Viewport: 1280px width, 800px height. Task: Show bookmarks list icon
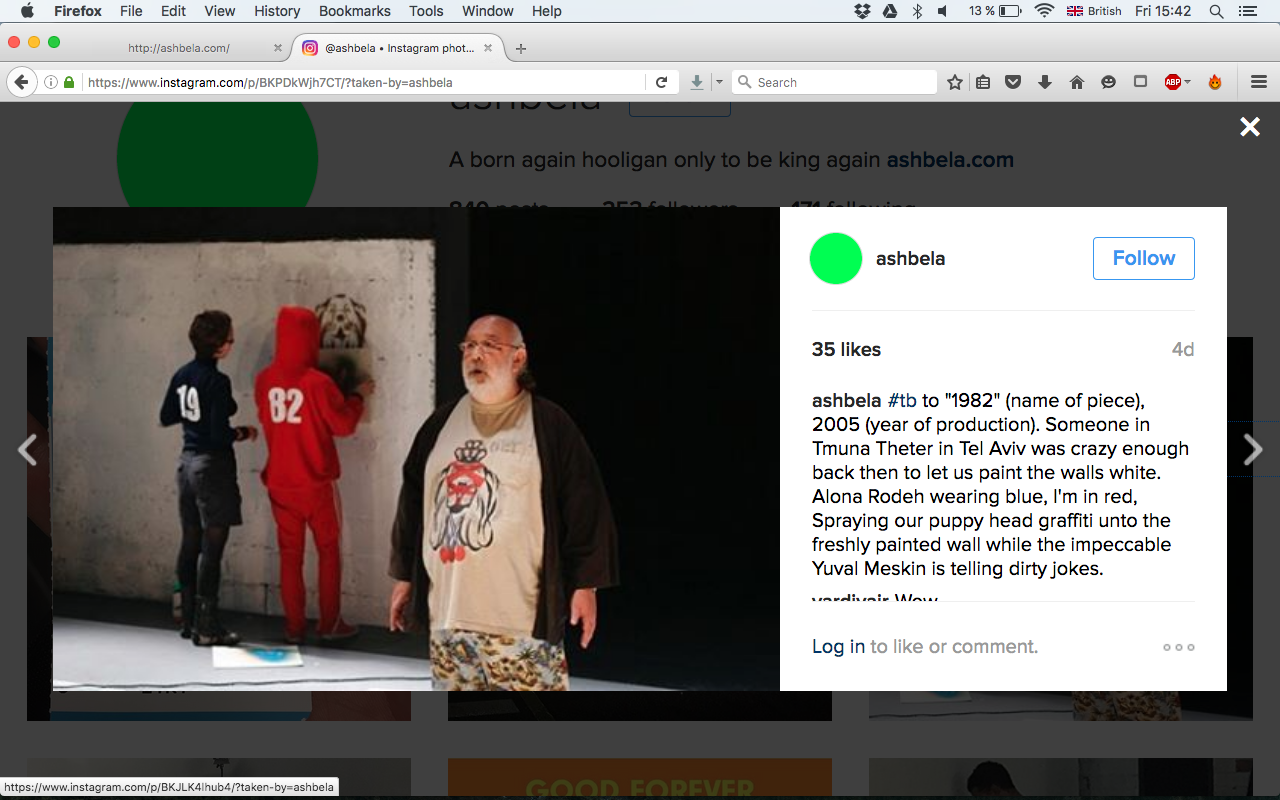click(x=983, y=82)
